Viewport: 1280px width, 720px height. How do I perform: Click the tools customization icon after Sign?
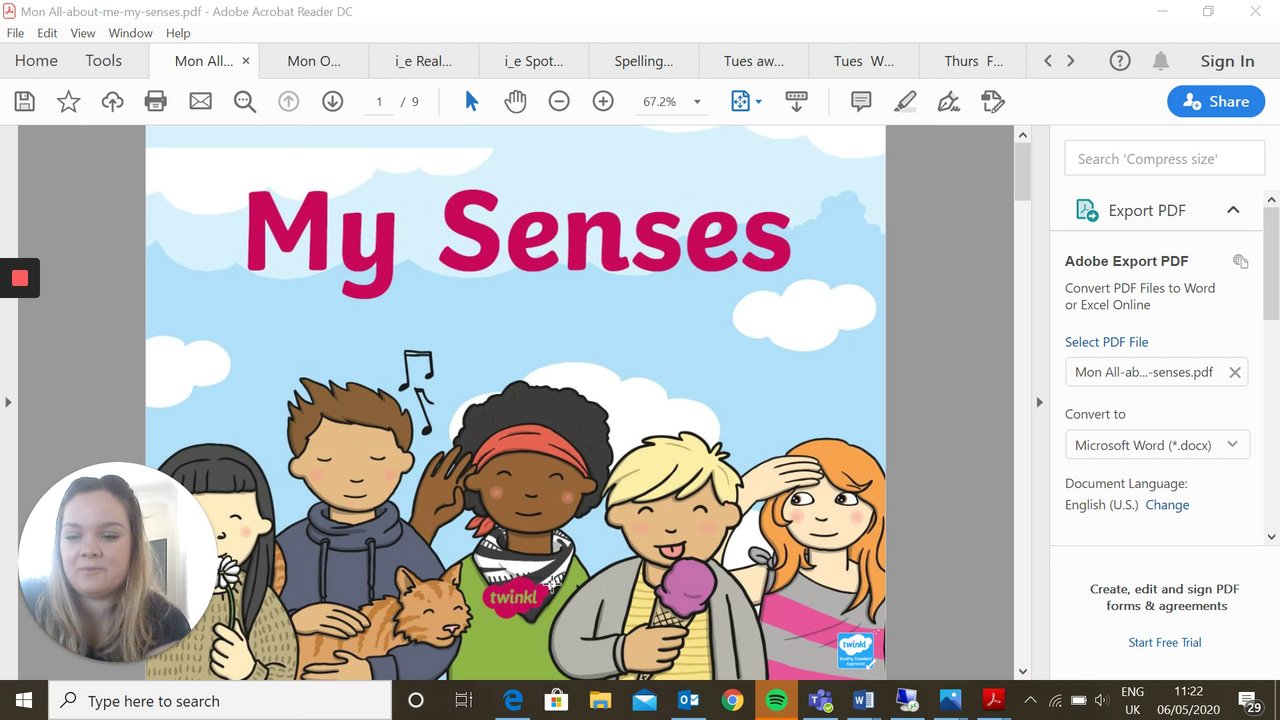[x=993, y=101]
